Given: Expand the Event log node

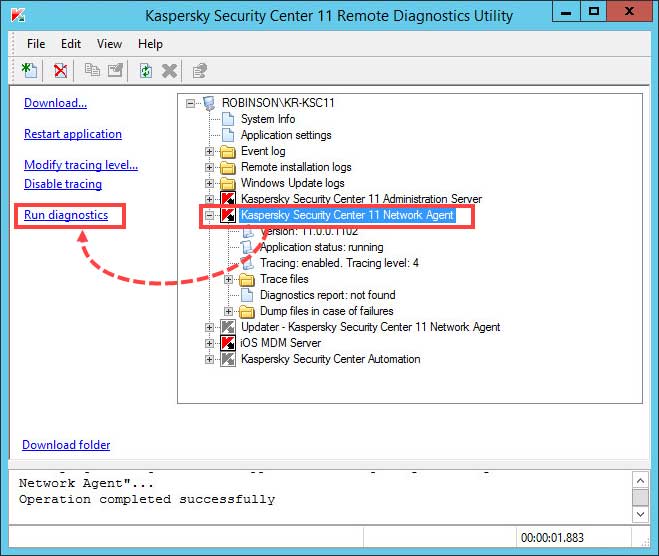Looking at the screenshot, I should click(209, 151).
